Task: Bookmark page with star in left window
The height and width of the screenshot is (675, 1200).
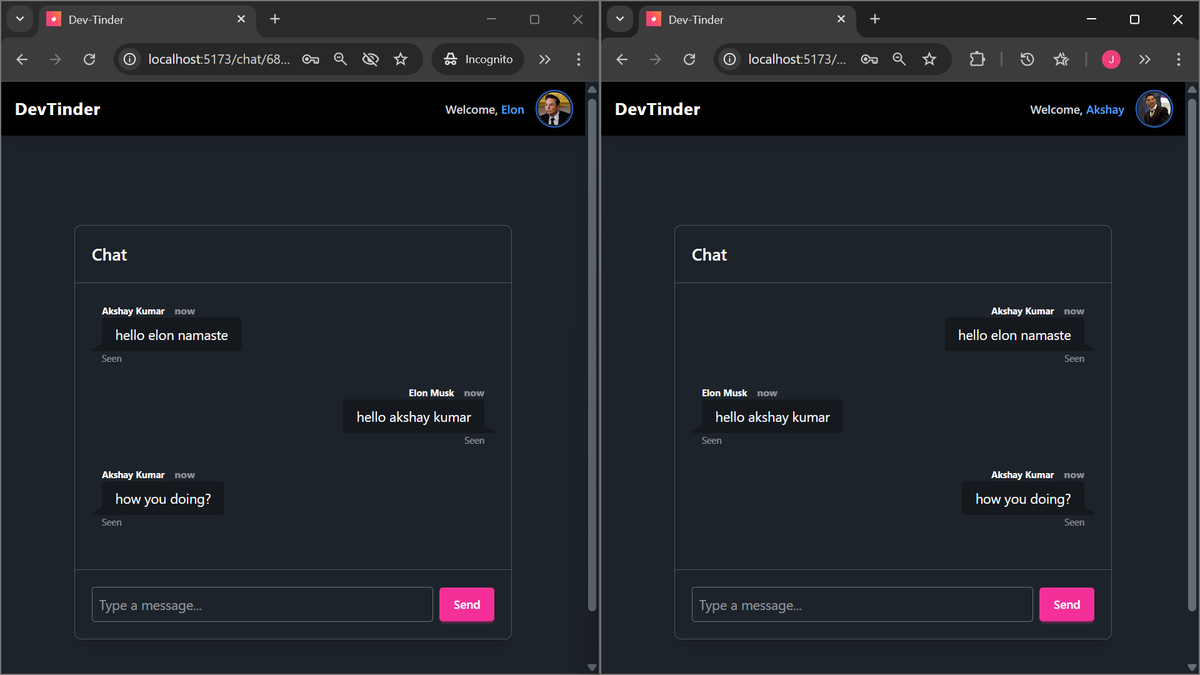Action: (x=401, y=59)
